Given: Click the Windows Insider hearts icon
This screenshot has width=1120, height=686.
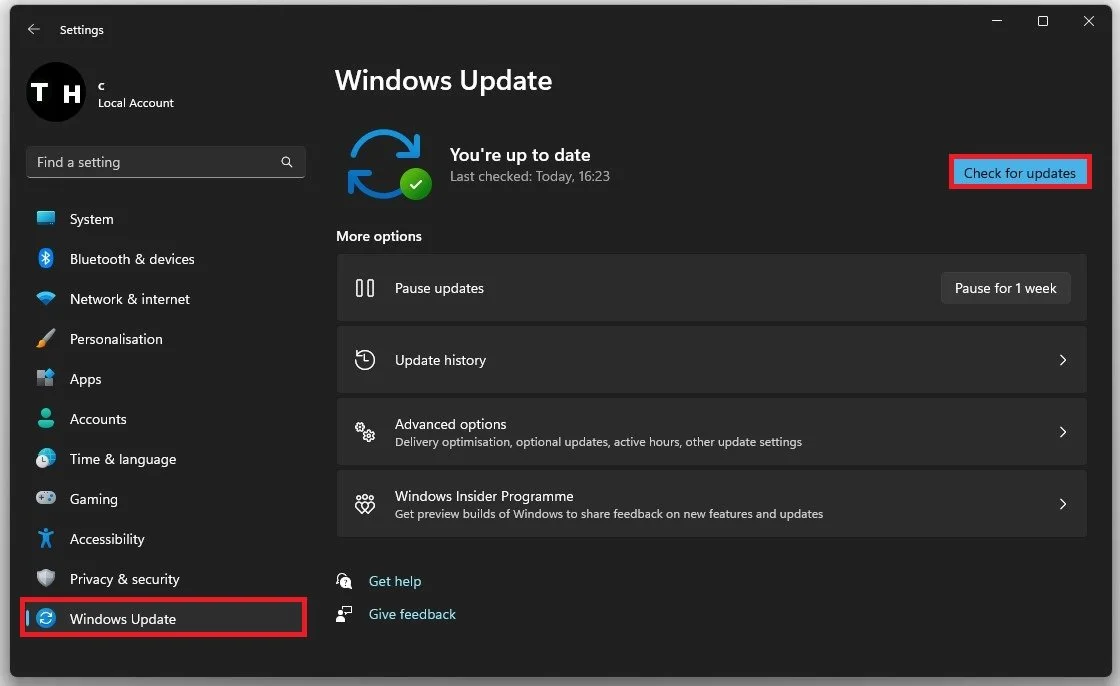Looking at the screenshot, I should coord(365,504).
